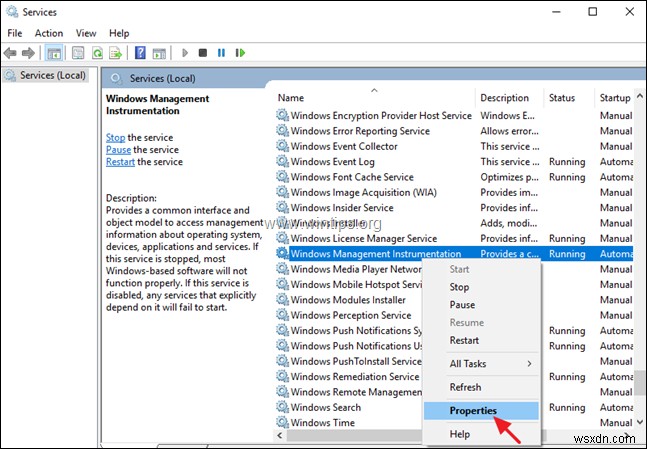Choose Stop in the context menu

pos(481,287)
